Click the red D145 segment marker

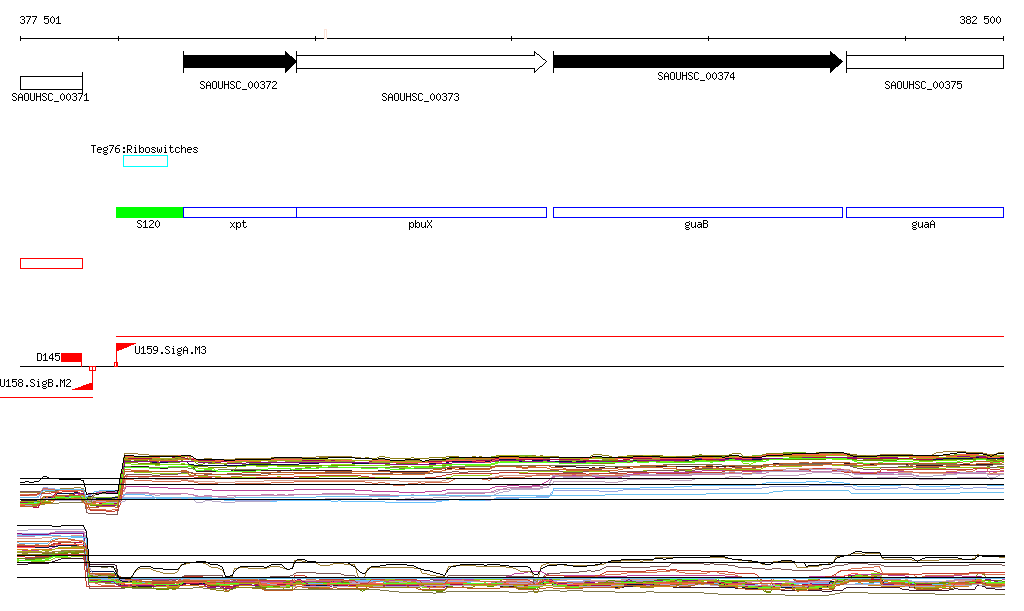(x=71, y=357)
